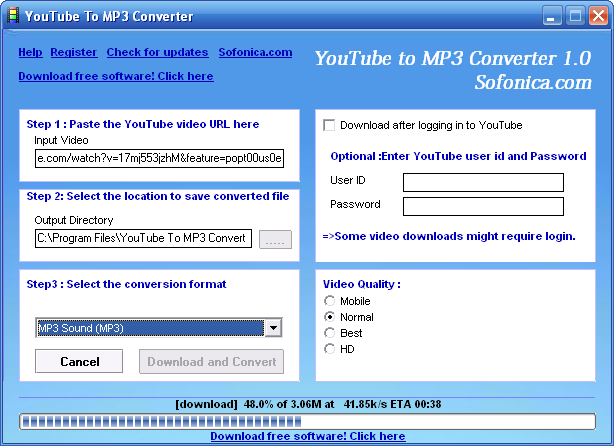The image size is (614, 446).
Task: Close the YouTube To MP3 Converter window
Action: [598, 16]
